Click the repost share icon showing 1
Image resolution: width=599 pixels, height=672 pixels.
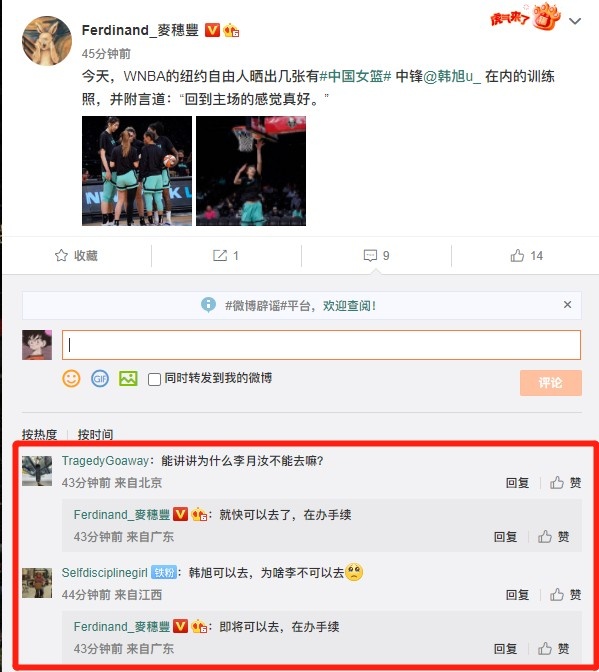coord(220,255)
